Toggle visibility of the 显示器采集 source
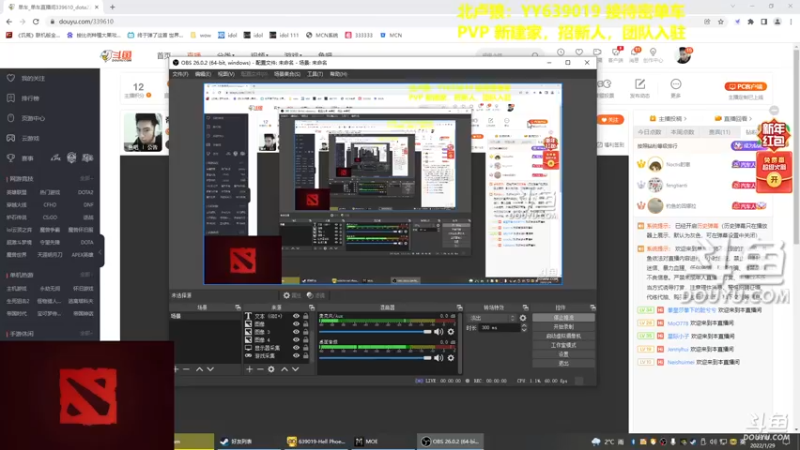This screenshot has width=800, height=450. tap(296, 348)
